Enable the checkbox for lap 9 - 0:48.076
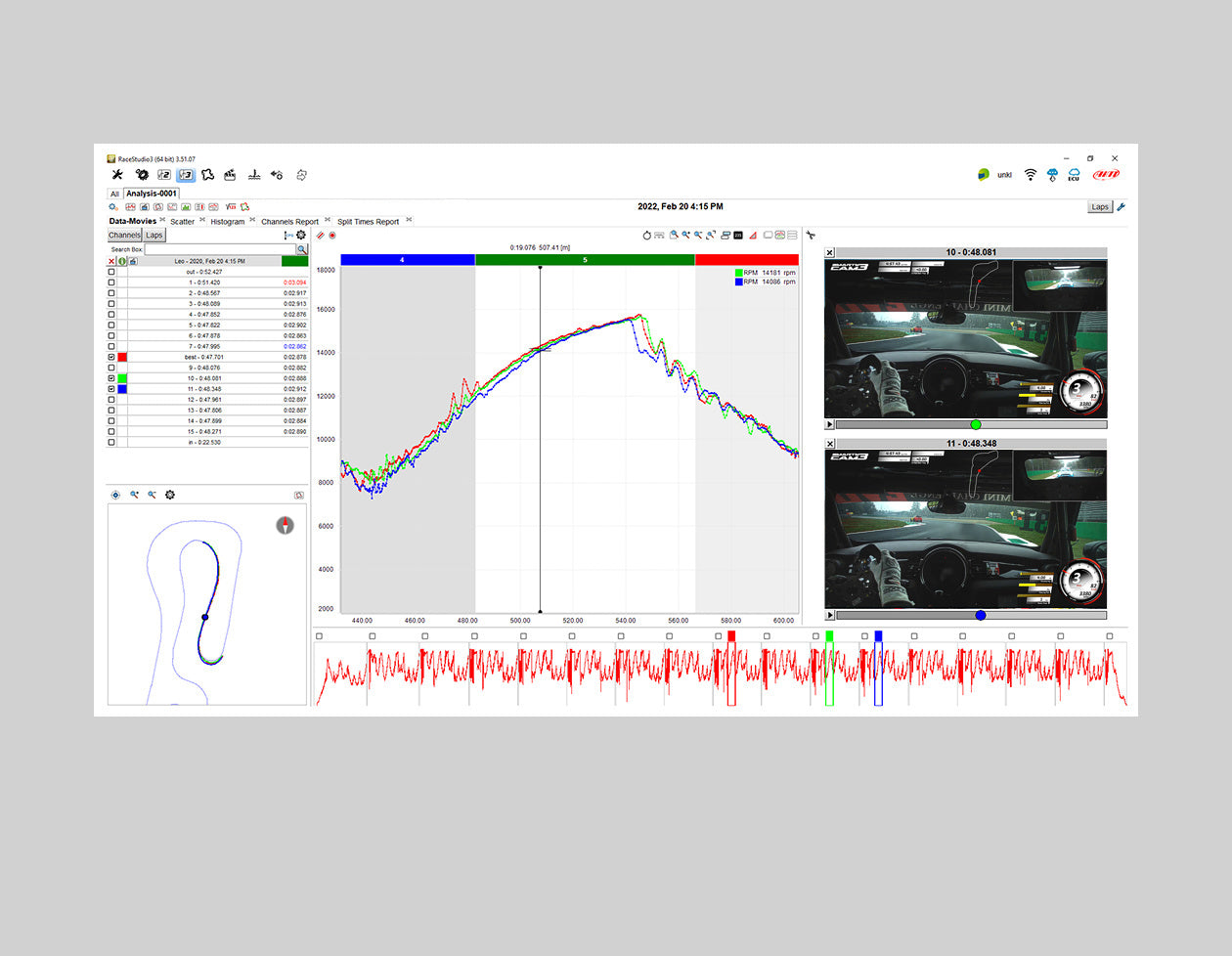The image size is (1232, 956). pyautogui.click(x=111, y=368)
